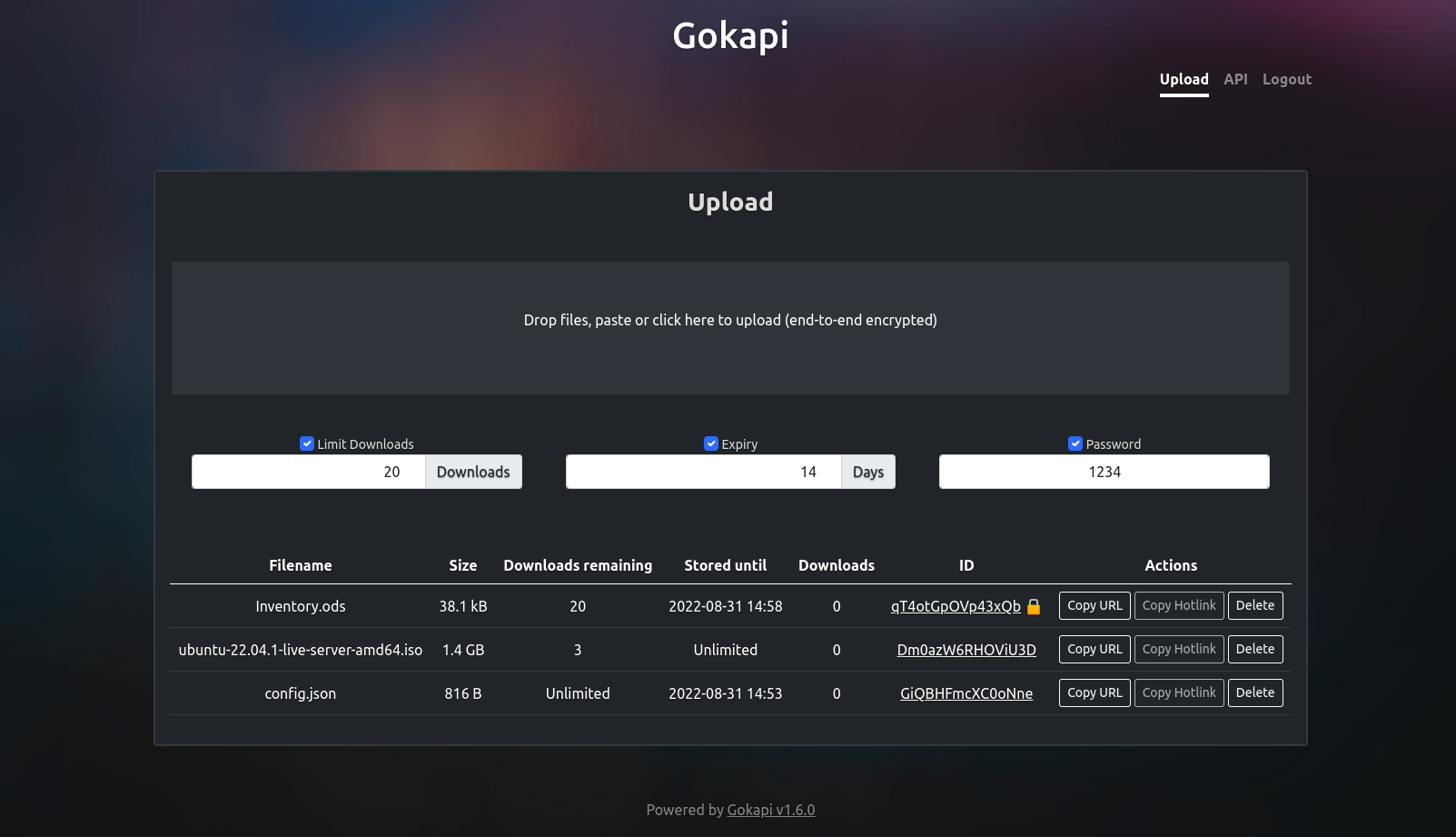The height and width of the screenshot is (837, 1456).
Task: Open the Dm0azW6RHOViU3D ID link
Action: (x=966, y=650)
